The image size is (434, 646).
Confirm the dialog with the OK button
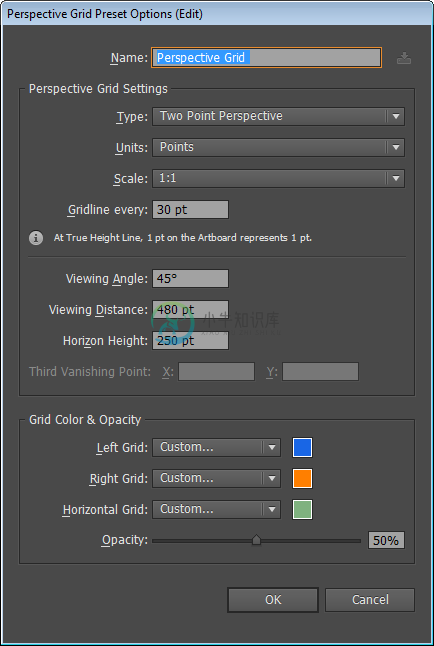273,600
